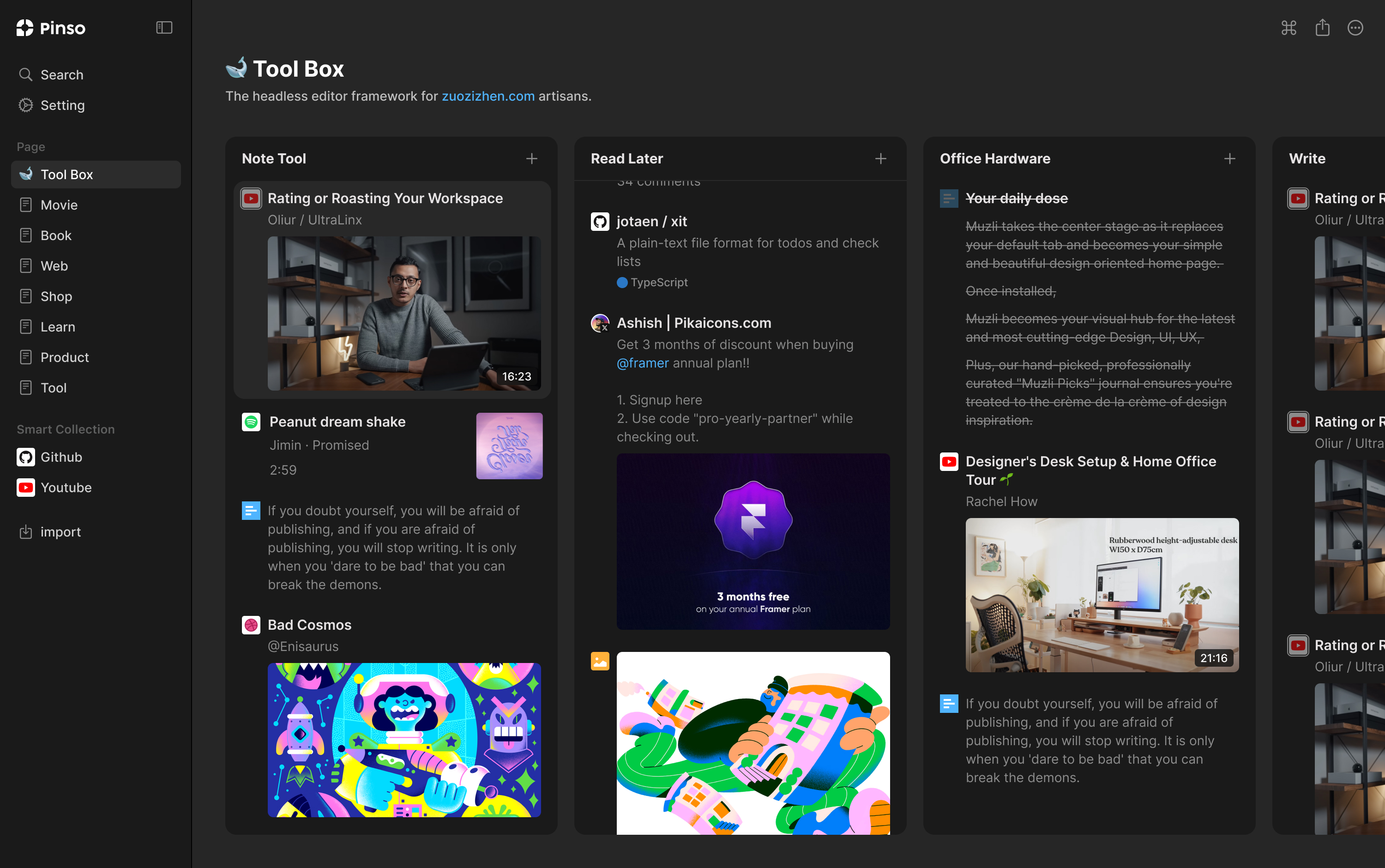This screenshot has width=1385, height=868.
Task: Click the Read Later column title
Action: click(627, 158)
